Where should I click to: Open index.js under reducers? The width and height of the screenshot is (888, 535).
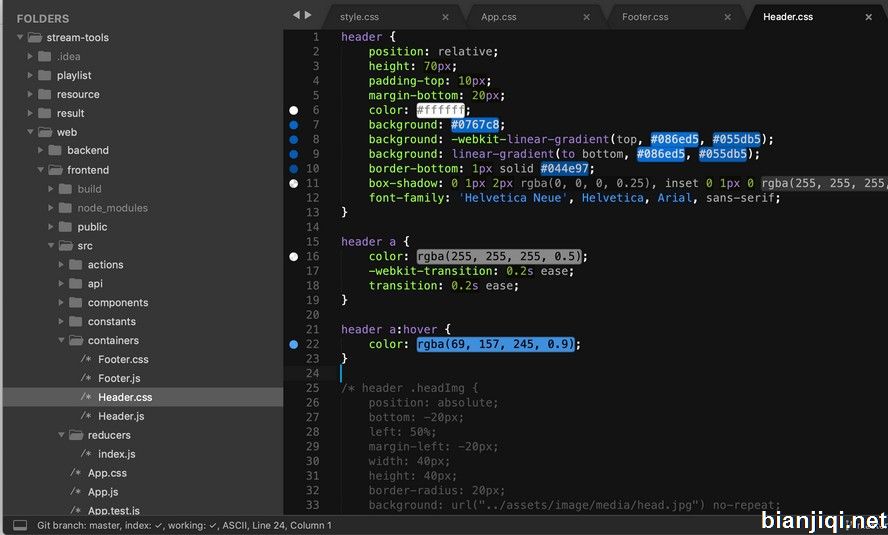pos(117,454)
